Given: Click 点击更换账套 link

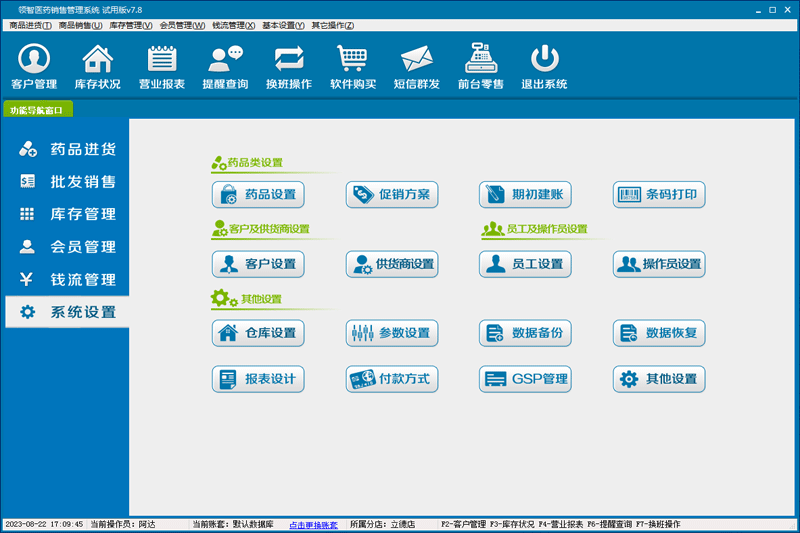Looking at the screenshot, I should (313, 525).
